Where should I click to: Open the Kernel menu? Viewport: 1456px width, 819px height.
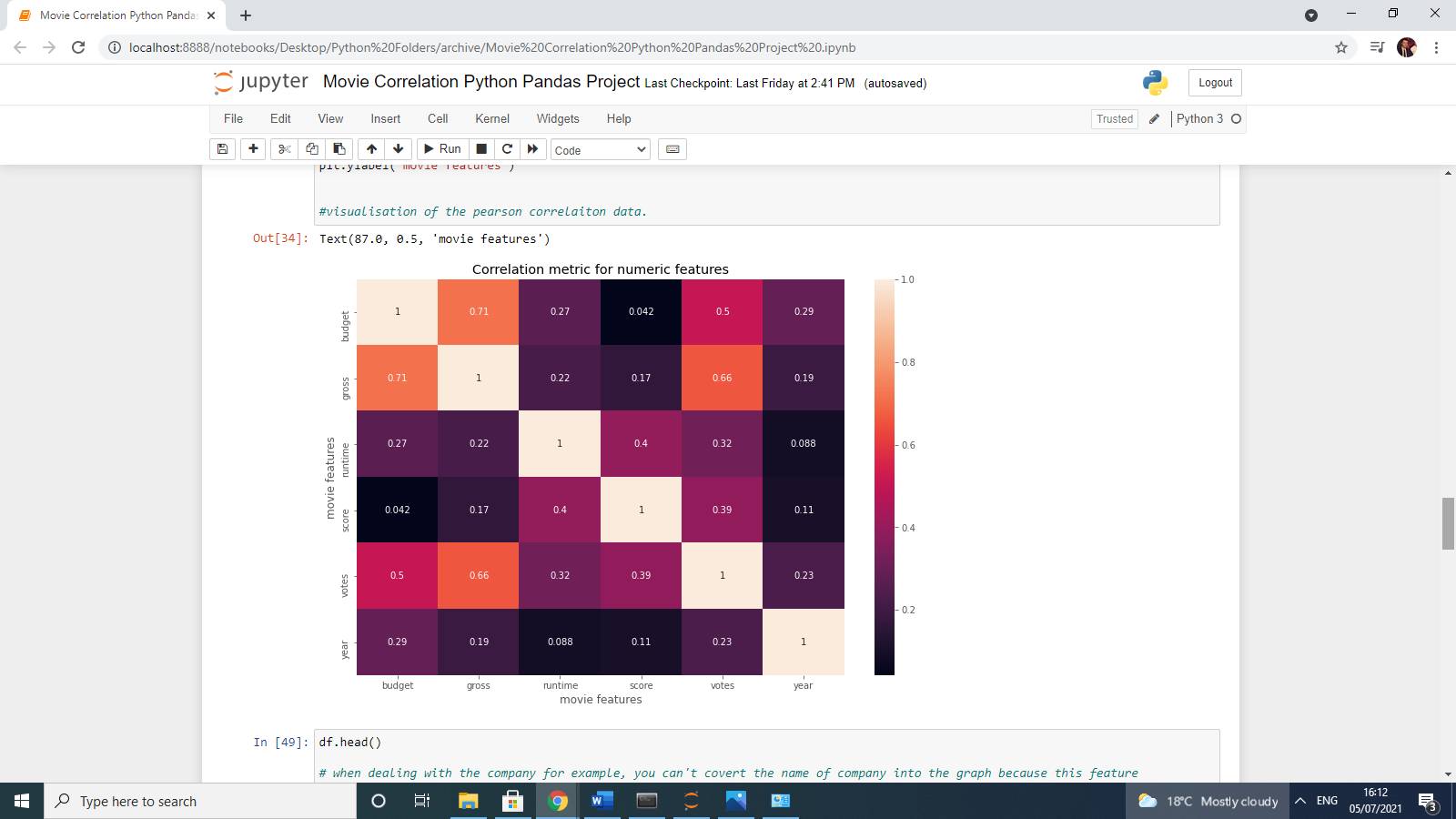click(x=491, y=118)
